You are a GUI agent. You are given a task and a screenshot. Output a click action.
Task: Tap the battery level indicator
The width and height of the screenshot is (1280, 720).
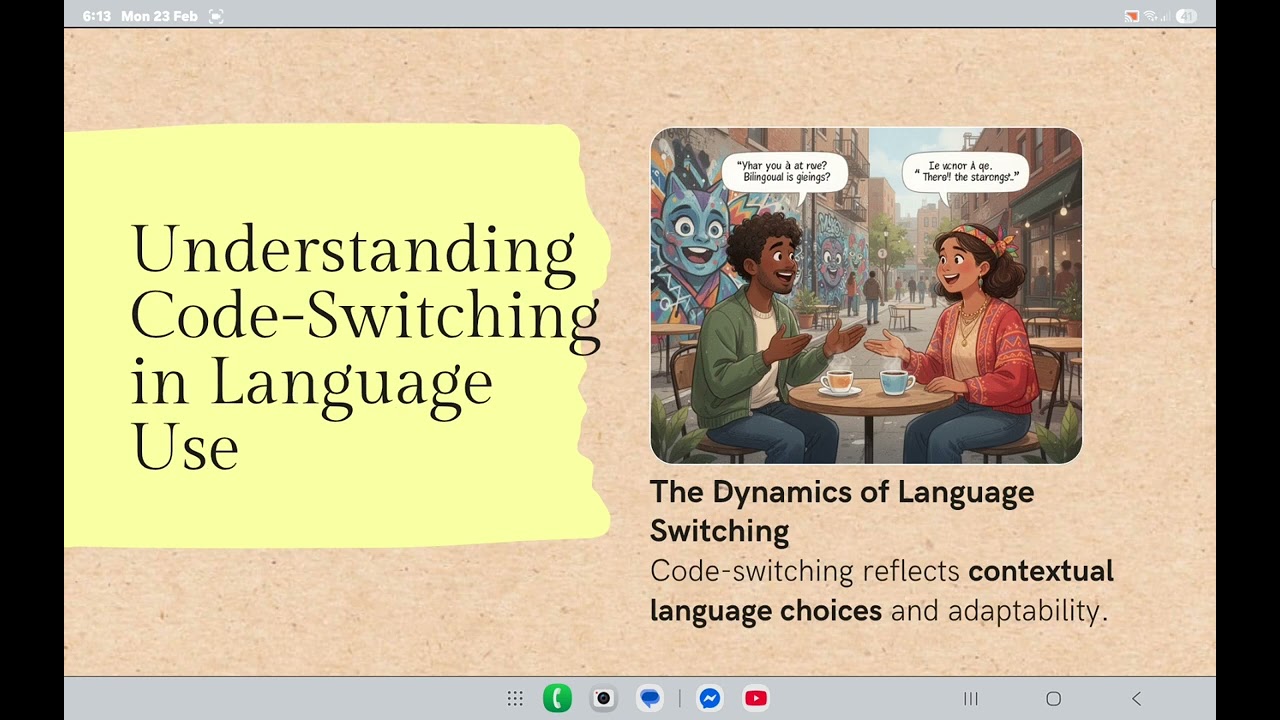click(1186, 16)
